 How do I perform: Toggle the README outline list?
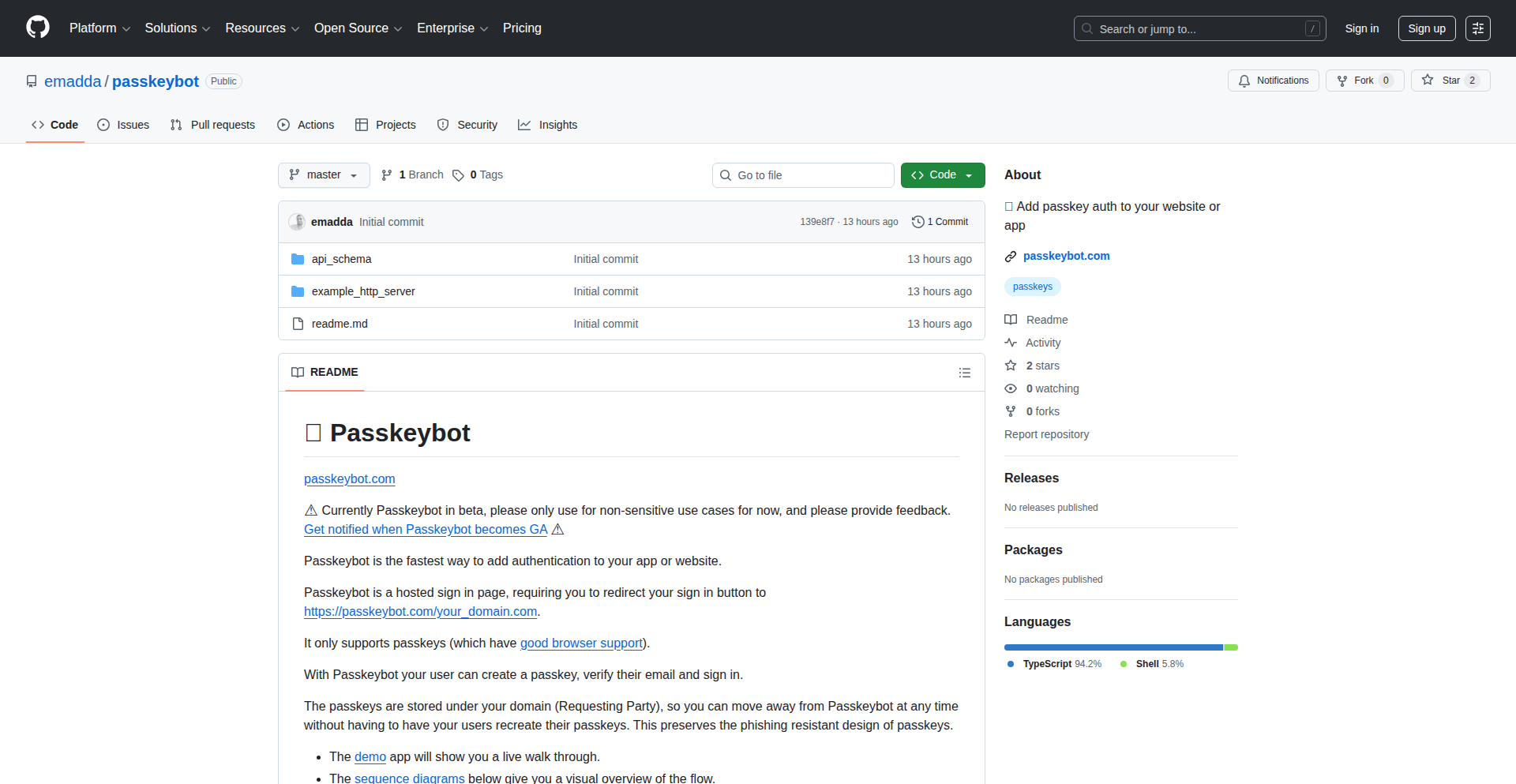pos(965,372)
